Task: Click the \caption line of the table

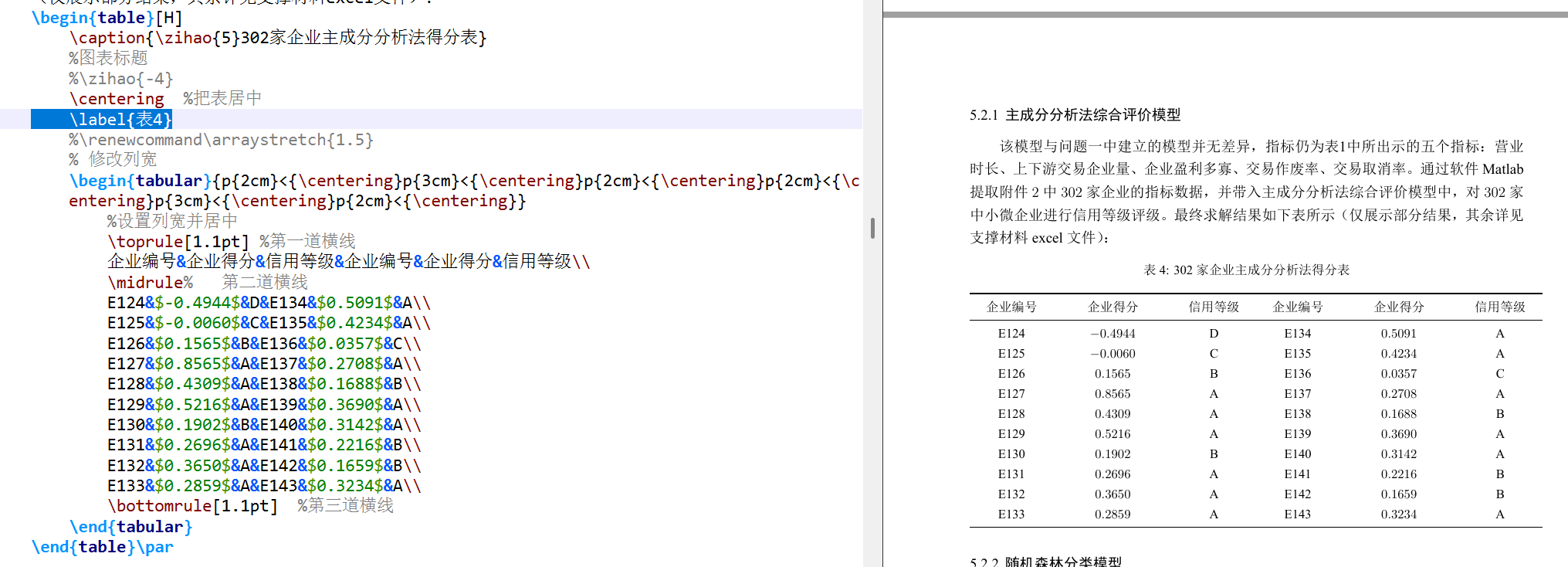Action: [278, 37]
